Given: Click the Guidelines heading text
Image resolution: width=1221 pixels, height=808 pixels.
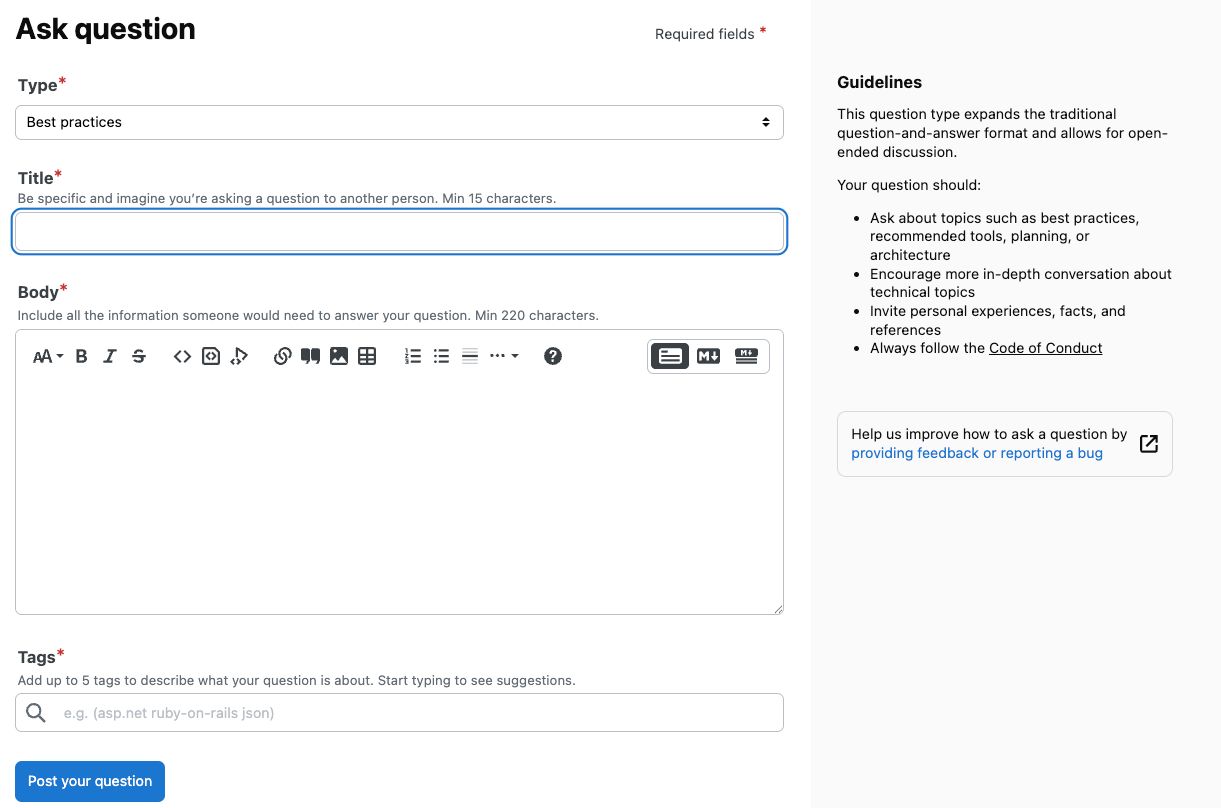Looking at the screenshot, I should (x=880, y=82).
